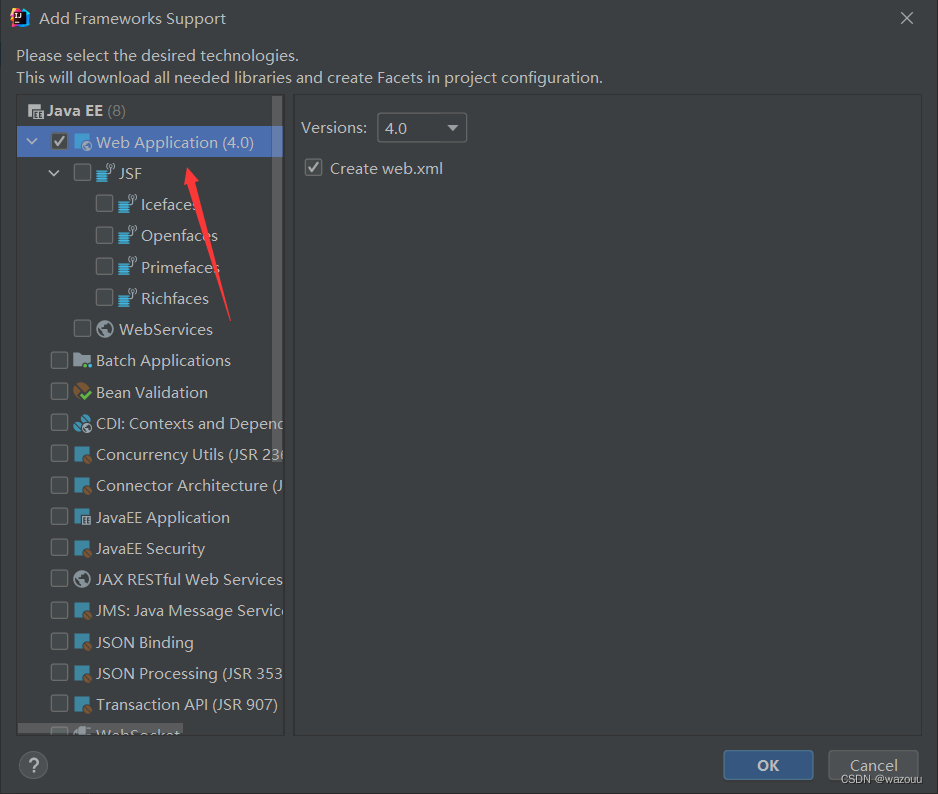This screenshot has width=938, height=794.
Task: Tick the Icefaces checkbox
Action: pos(104,203)
